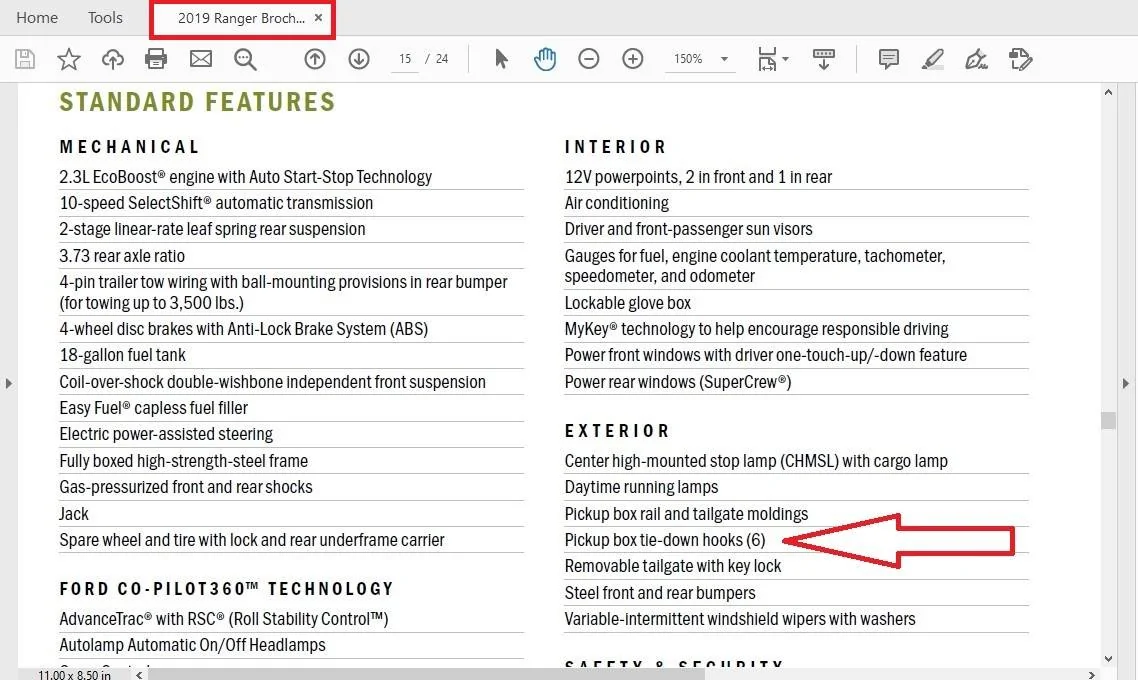This screenshot has height=680, width=1138.
Task: Click vertical scrollbar up arrow
Action: click(1108, 93)
